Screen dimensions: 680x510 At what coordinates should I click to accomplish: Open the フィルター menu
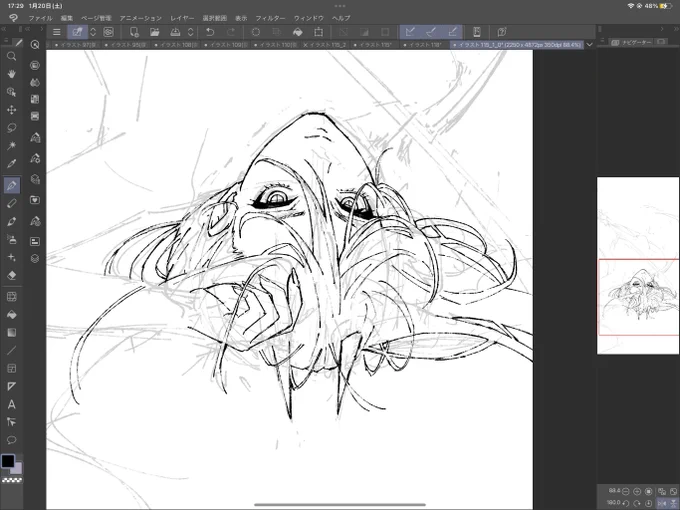270,18
